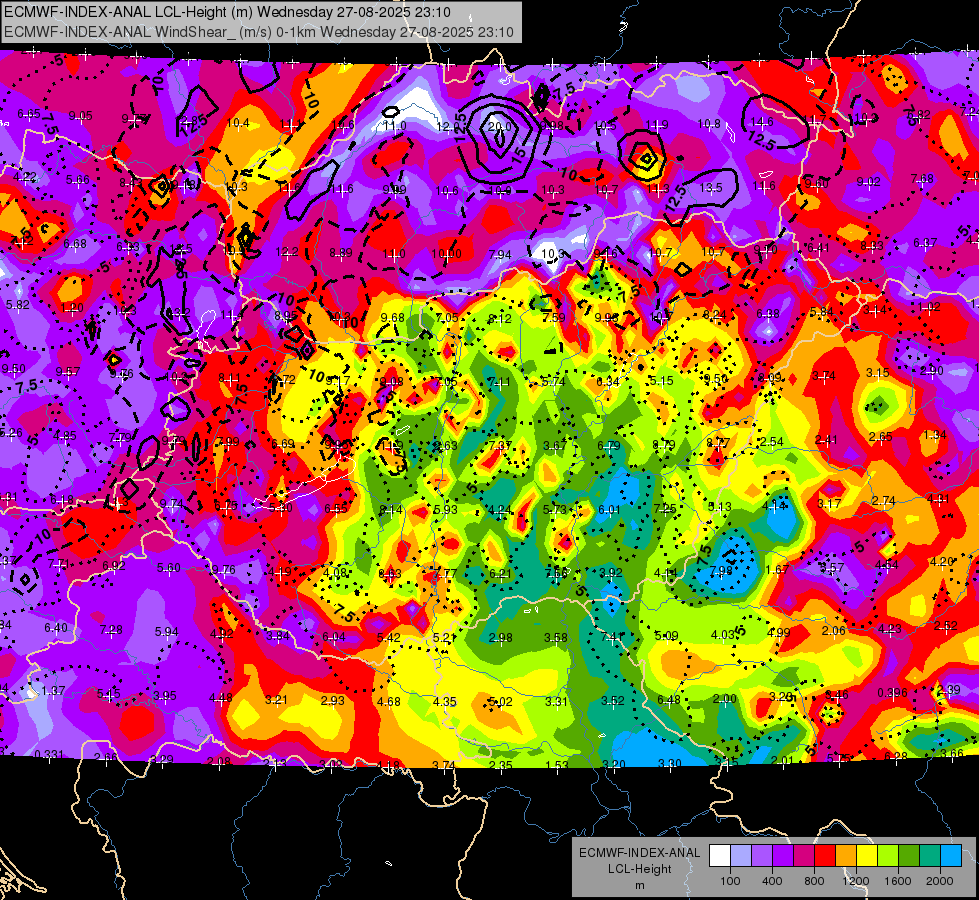This screenshot has height=900, width=979.
Task: Click the '3.52' grid value
Action: [x=612, y=701]
